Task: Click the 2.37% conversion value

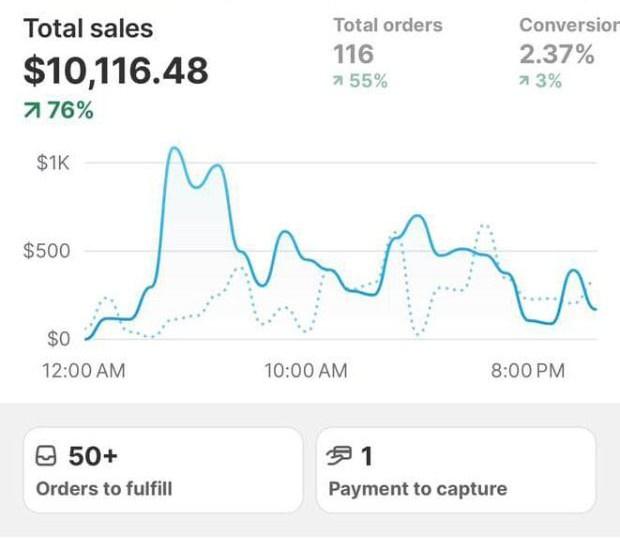Action: click(x=556, y=54)
